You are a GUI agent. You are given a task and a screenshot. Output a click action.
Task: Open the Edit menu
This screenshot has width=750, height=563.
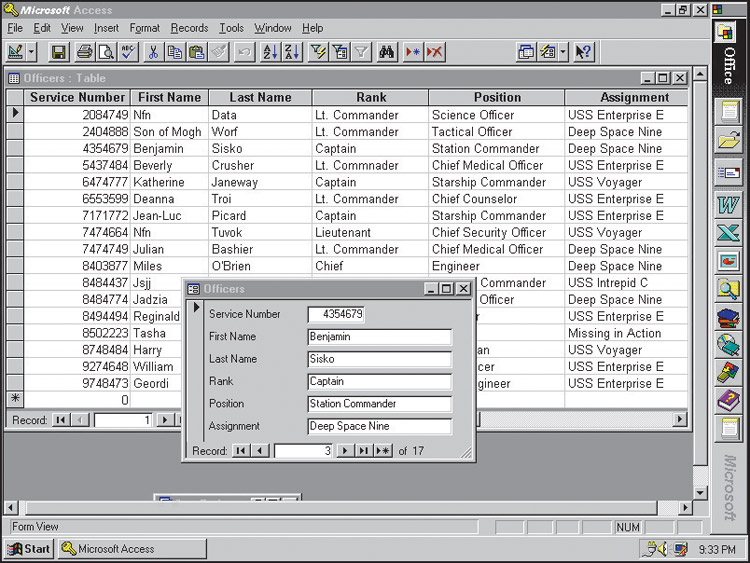click(x=42, y=28)
